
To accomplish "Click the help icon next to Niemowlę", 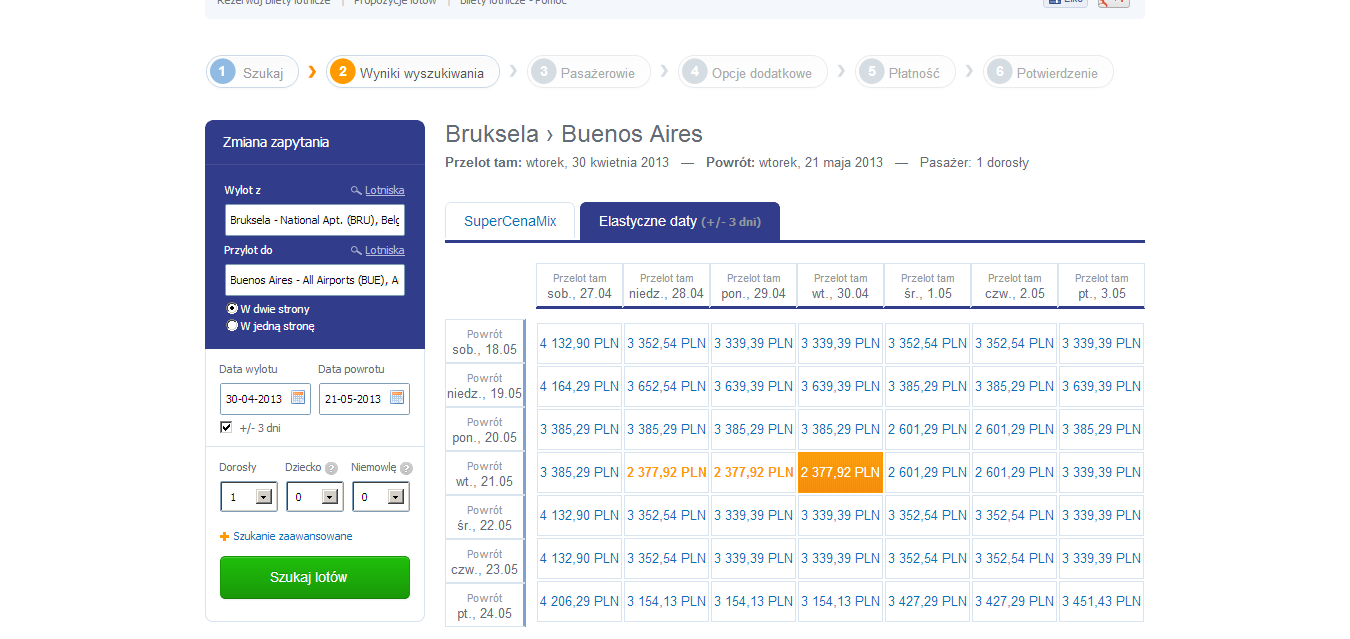I will pos(406,468).
